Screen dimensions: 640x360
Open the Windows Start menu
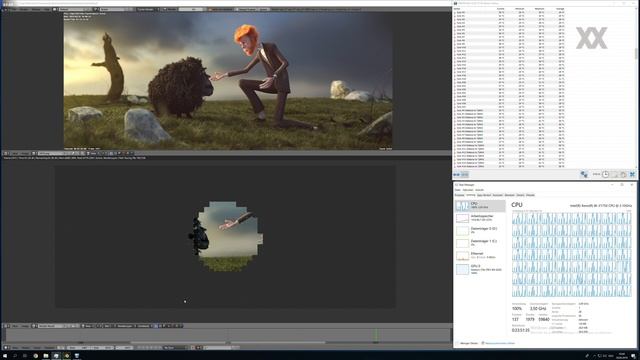coord(5,356)
